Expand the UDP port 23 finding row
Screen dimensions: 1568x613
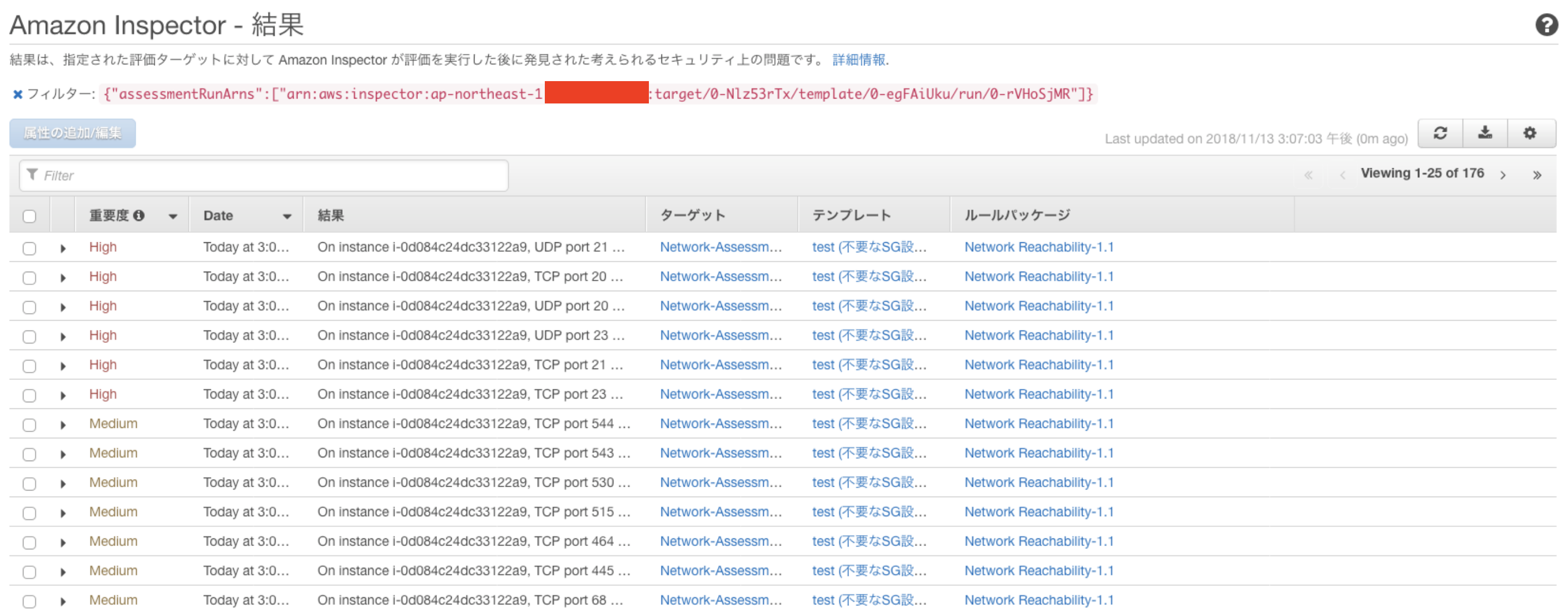click(63, 336)
